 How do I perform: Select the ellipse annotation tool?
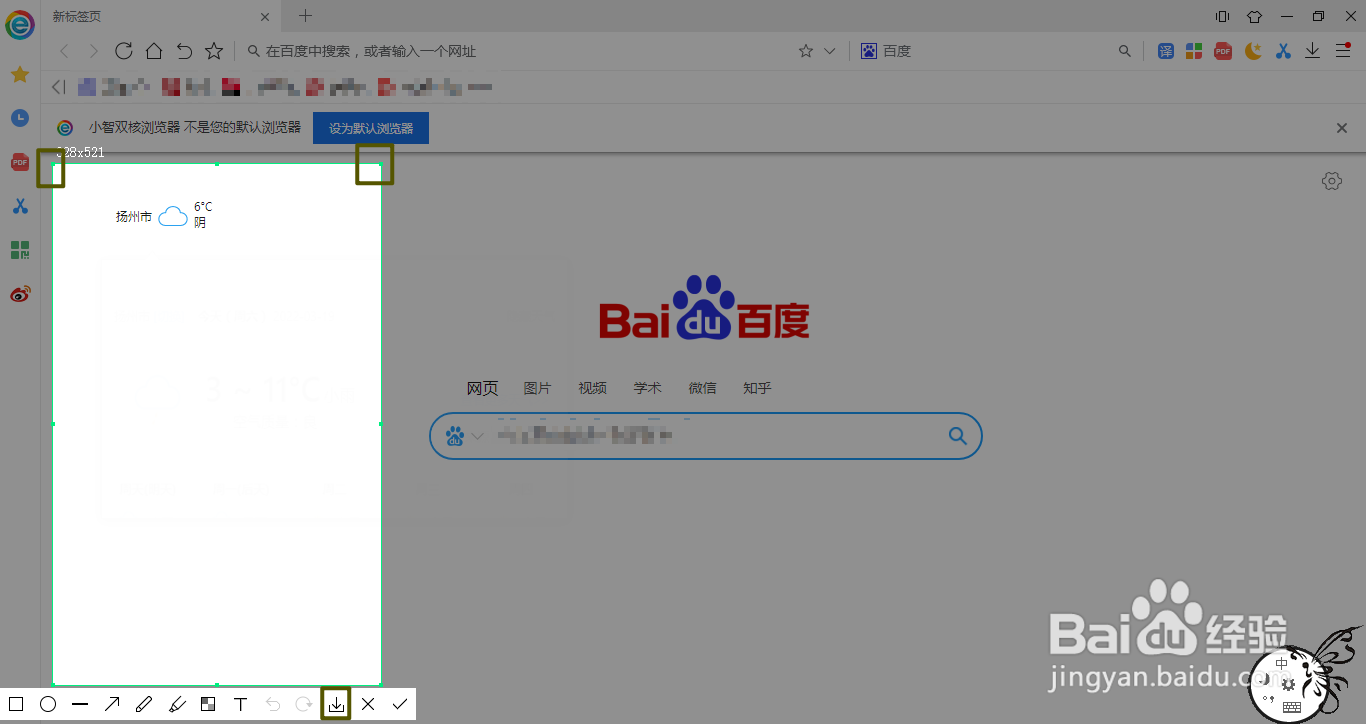48,704
